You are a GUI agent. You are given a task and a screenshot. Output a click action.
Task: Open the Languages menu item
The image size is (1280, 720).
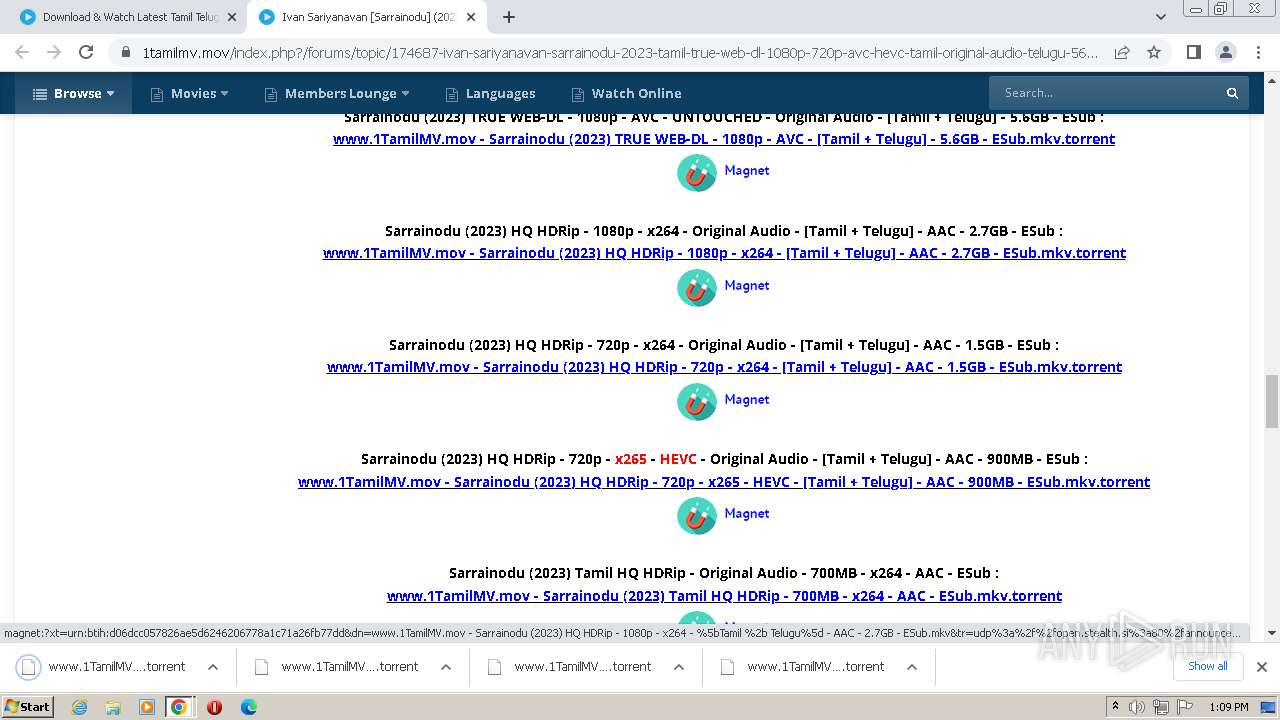490,93
